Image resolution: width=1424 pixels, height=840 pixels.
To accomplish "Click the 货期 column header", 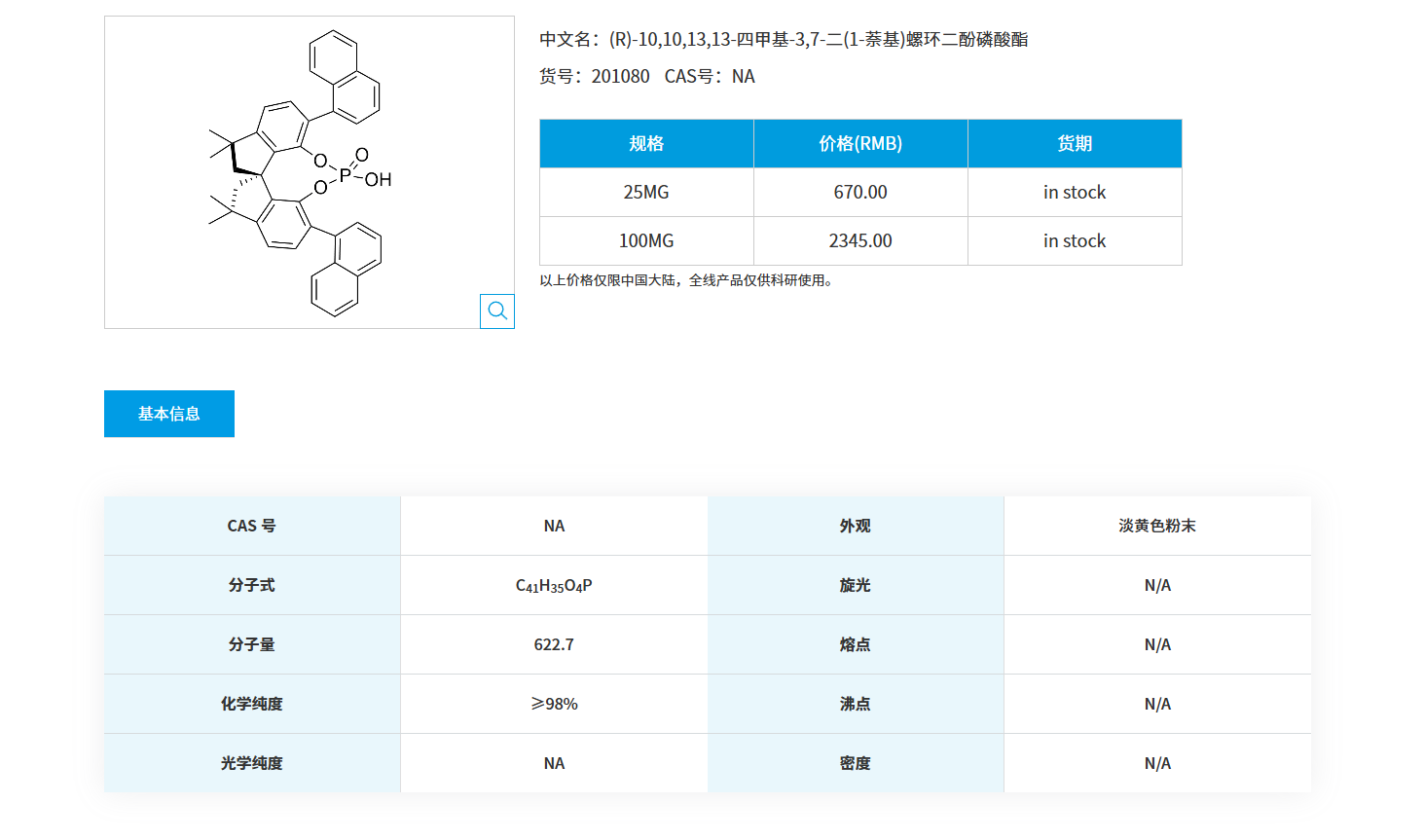I will [1075, 143].
